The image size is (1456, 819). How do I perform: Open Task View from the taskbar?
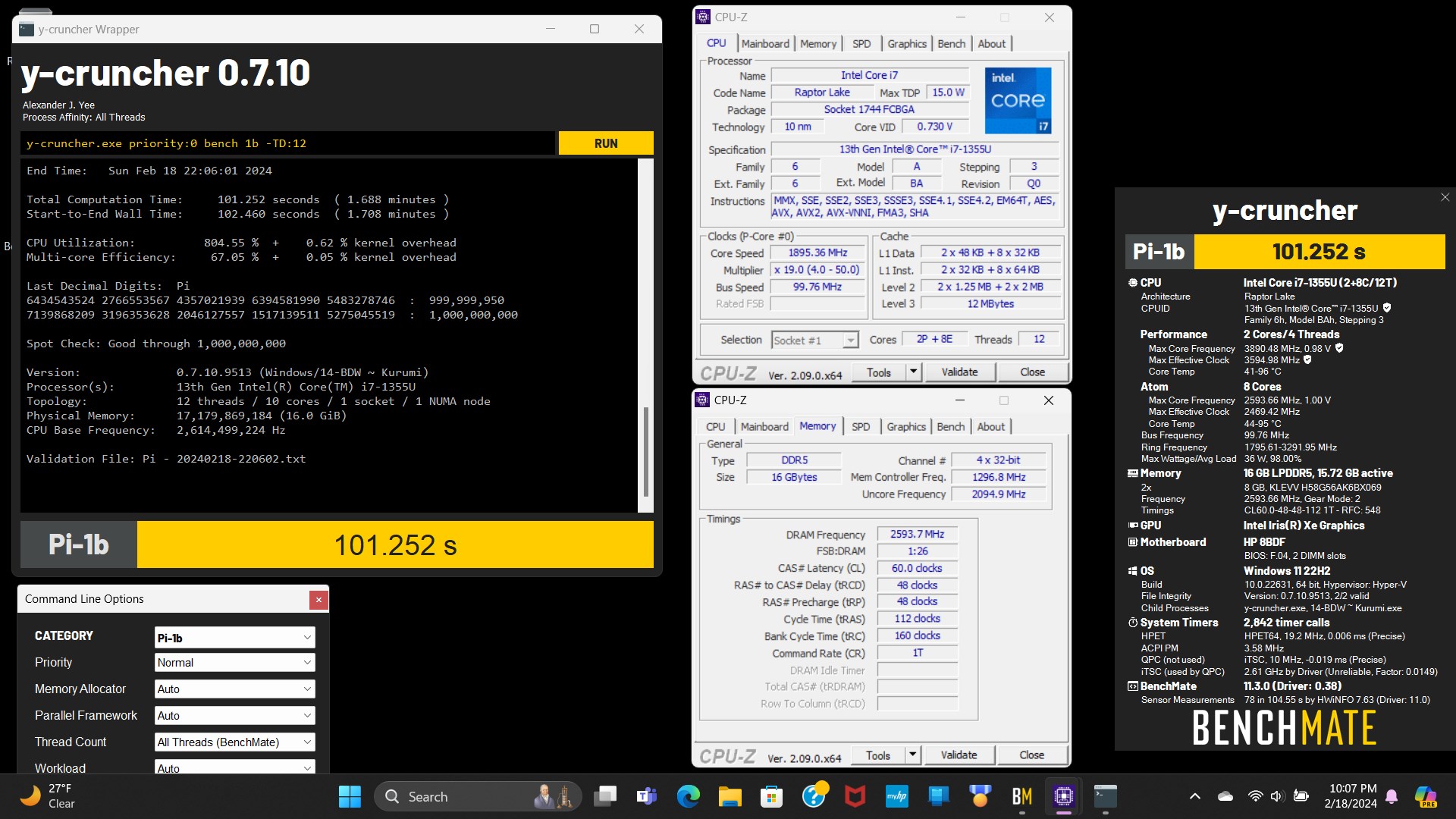[x=605, y=797]
